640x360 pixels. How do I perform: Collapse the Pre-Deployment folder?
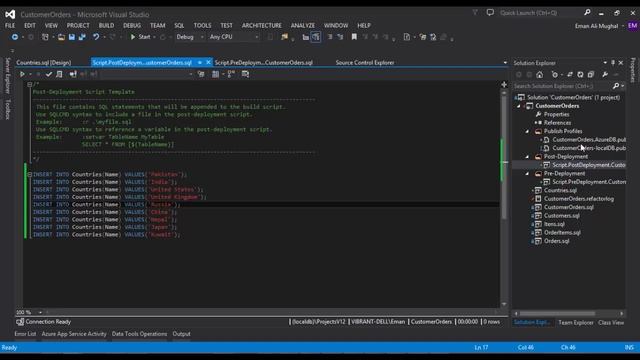pyautogui.click(x=527, y=174)
